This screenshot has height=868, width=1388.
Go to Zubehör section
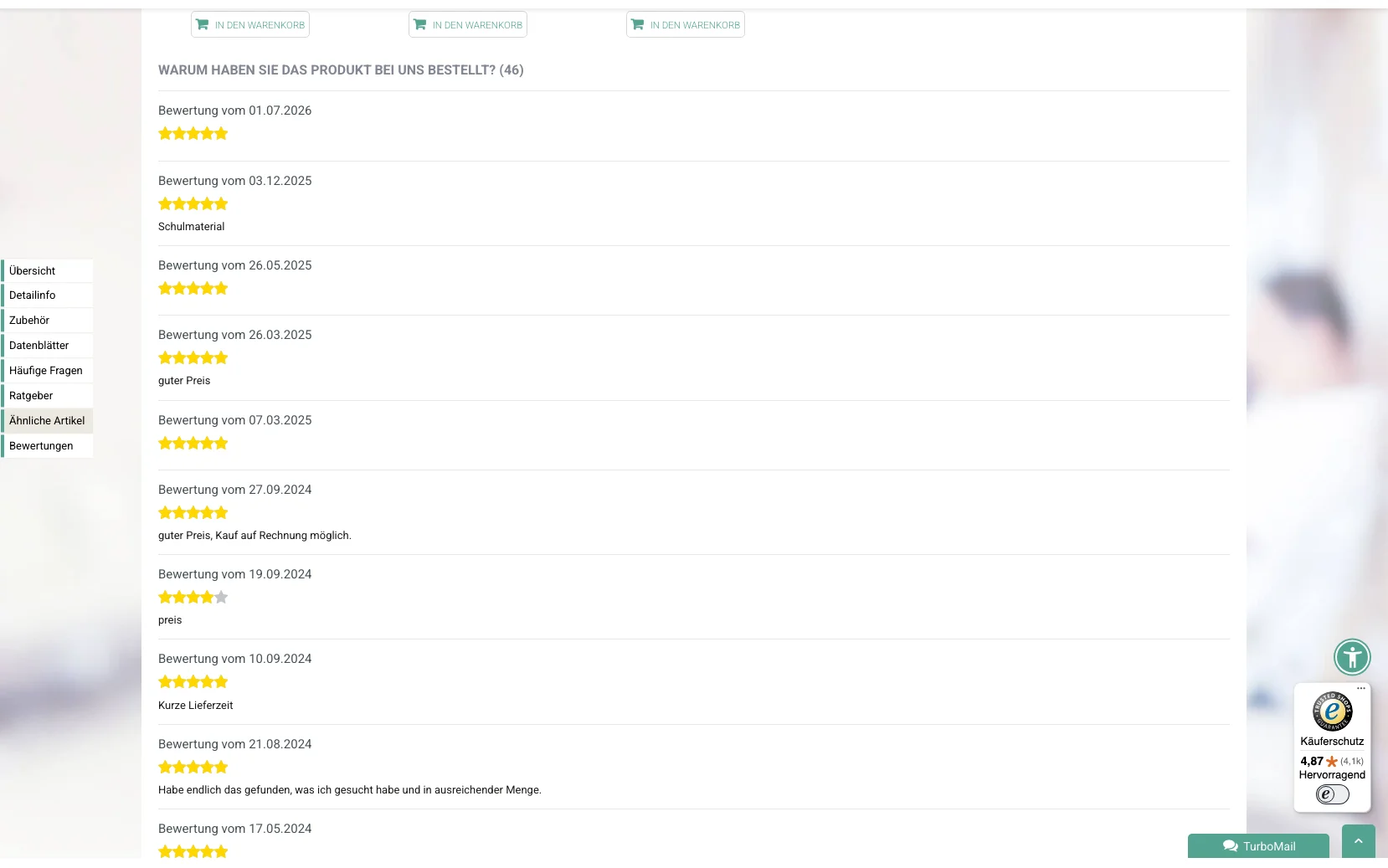pos(48,320)
